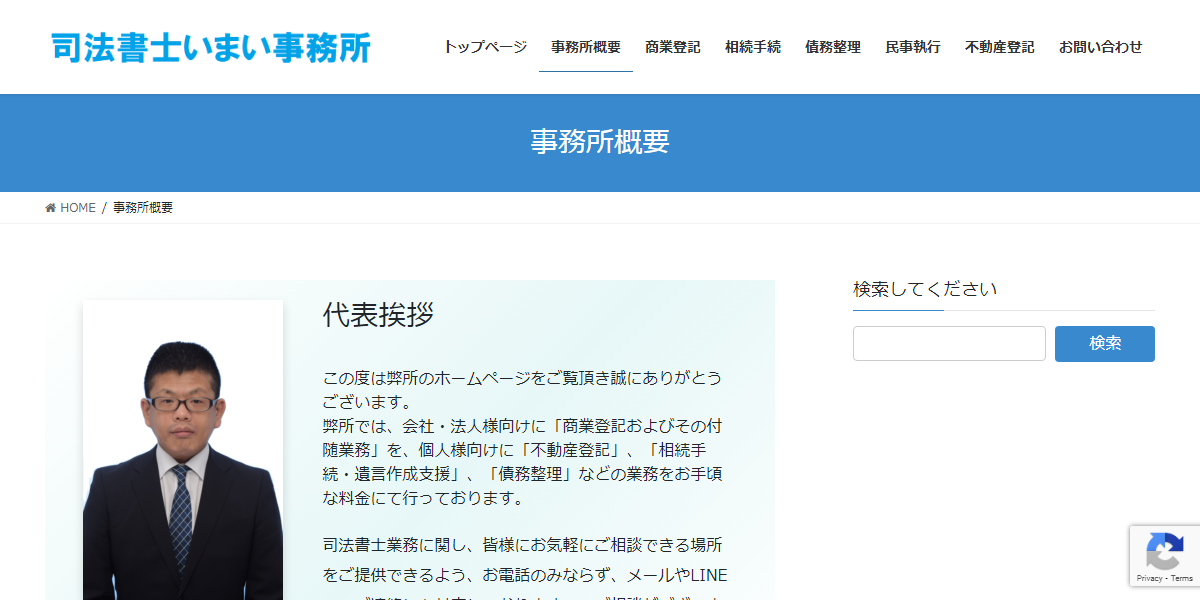Screen dimensions: 1200x600
Task: Click inside the search input field
Action: (948, 343)
